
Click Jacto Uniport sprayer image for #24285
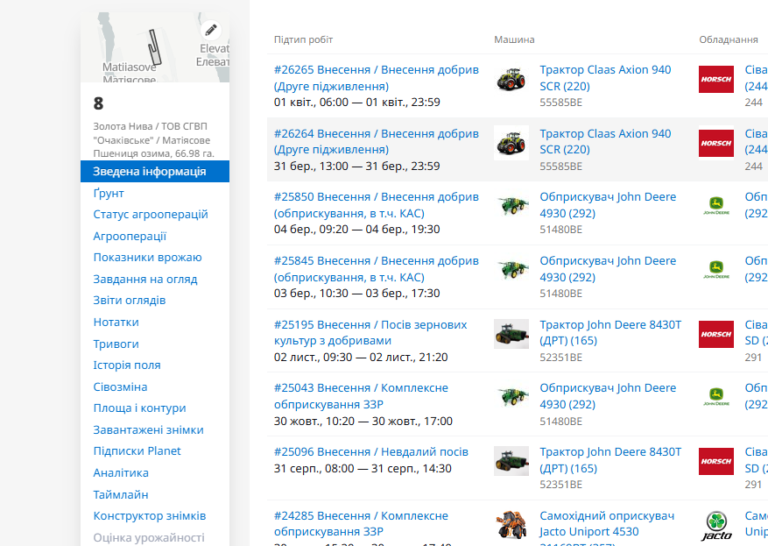coord(511,525)
